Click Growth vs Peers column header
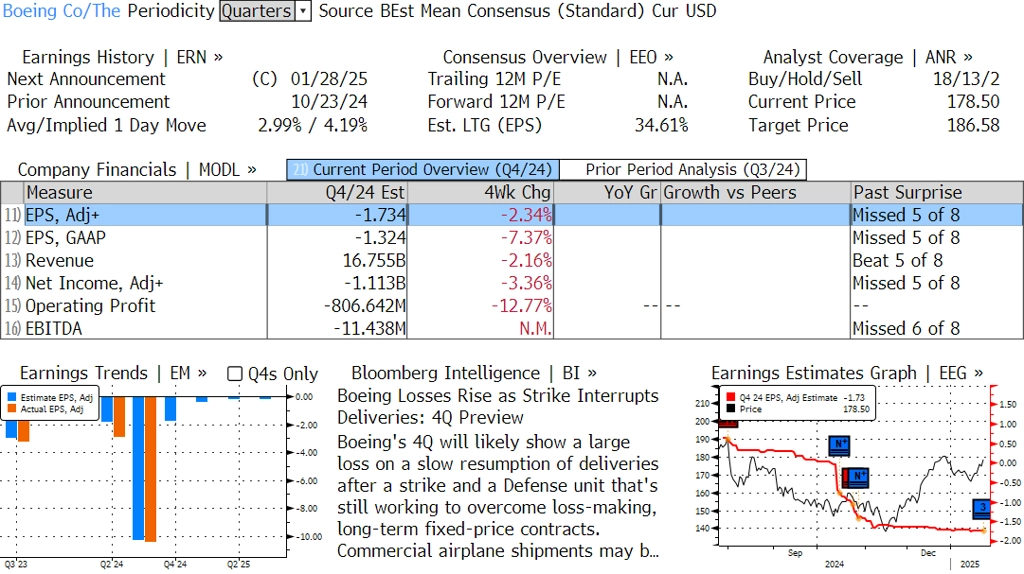Viewport: 1024px width, 574px height. (x=756, y=193)
